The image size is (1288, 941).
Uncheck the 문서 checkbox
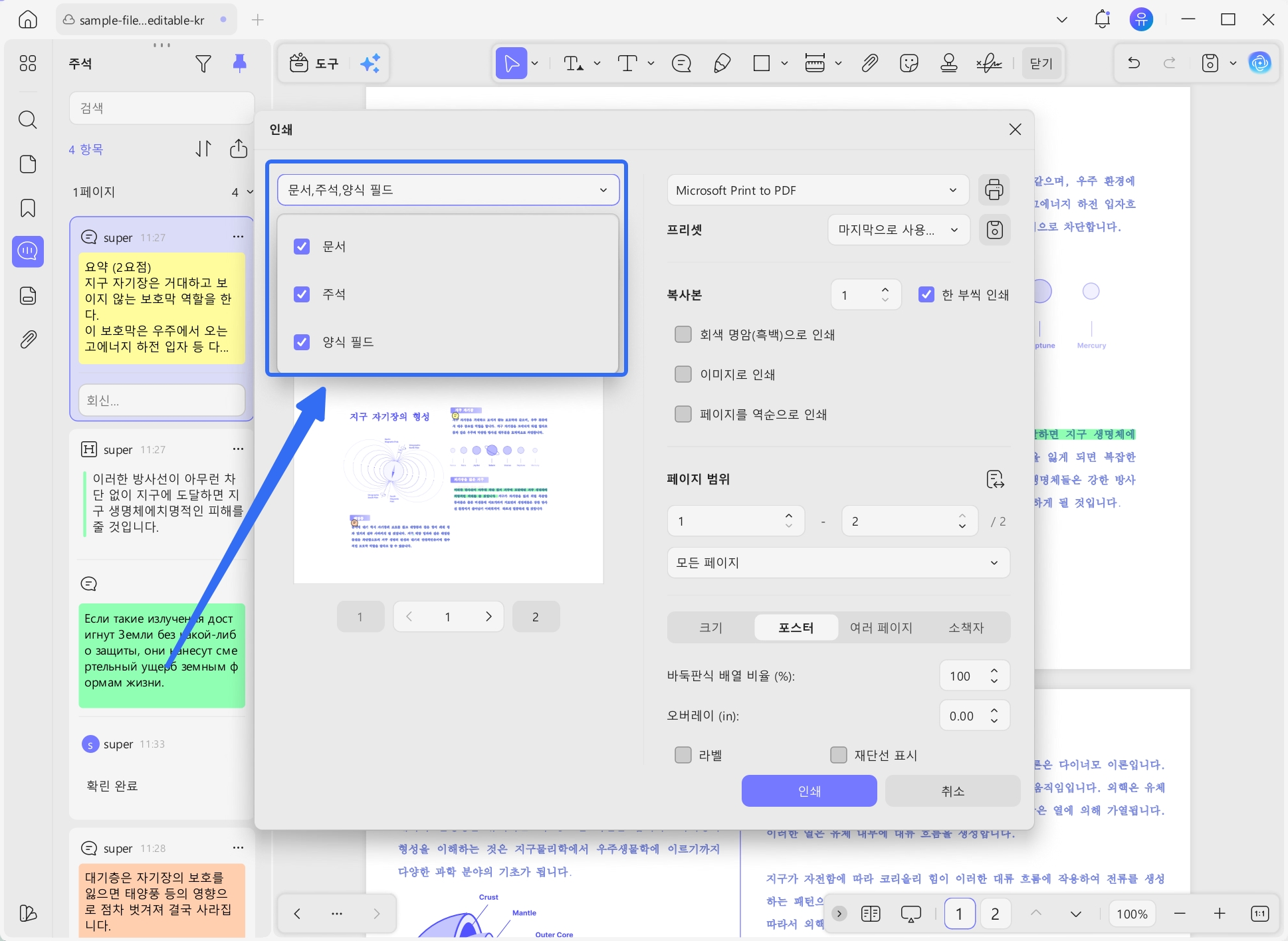pyautogui.click(x=302, y=247)
